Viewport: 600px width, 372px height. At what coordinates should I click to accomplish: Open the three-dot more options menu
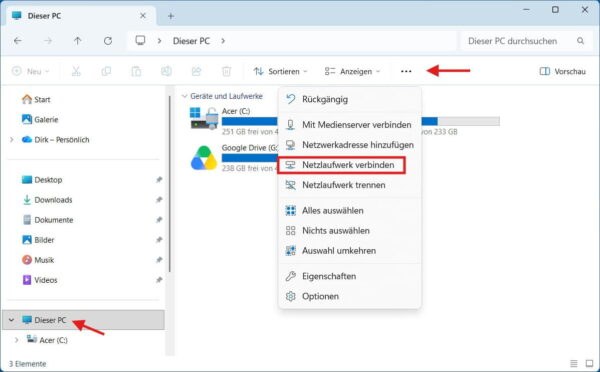(x=406, y=72)
